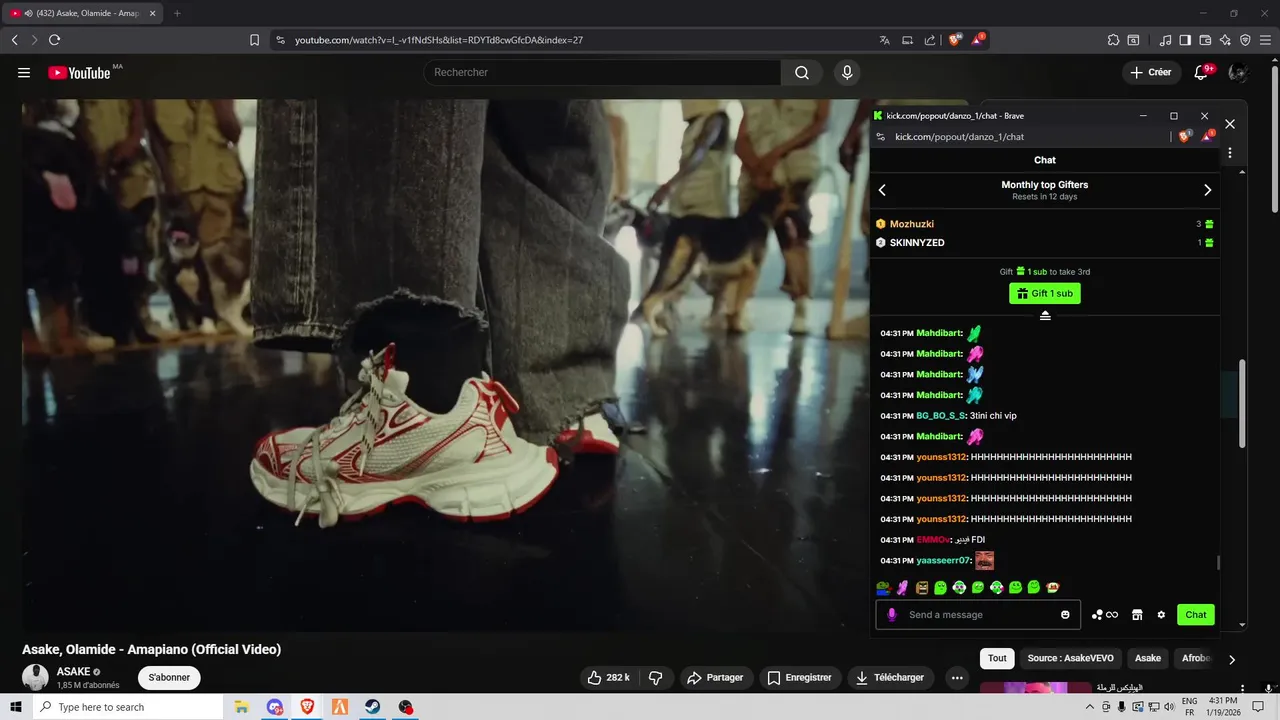Show next leaderboard in Kick chat
1280x720 pixels.
(x=1207, y=190)
